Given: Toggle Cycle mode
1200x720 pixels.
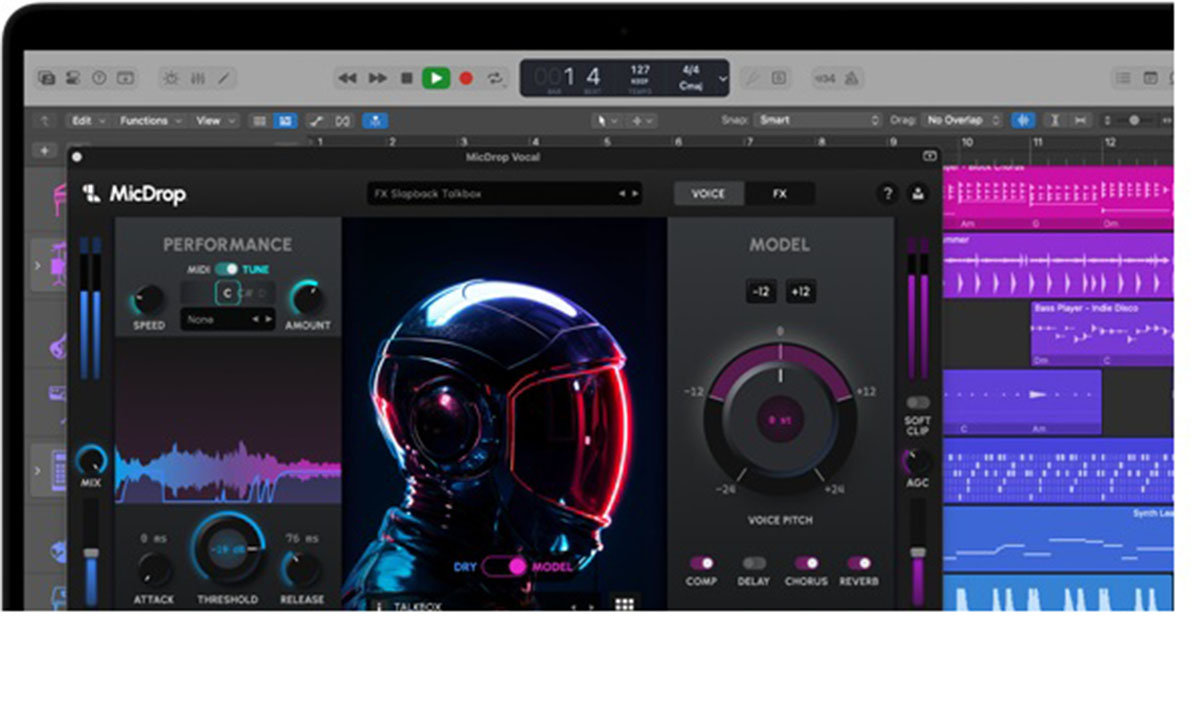Looking at the screenshot, I should pos(495,78).
